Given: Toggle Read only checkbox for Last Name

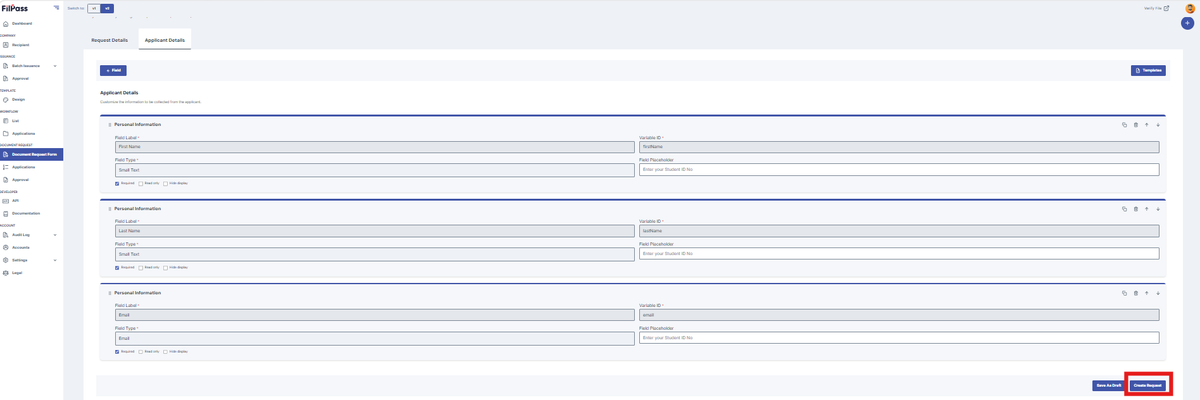Looking at the screenshot, I should (141, 267).
